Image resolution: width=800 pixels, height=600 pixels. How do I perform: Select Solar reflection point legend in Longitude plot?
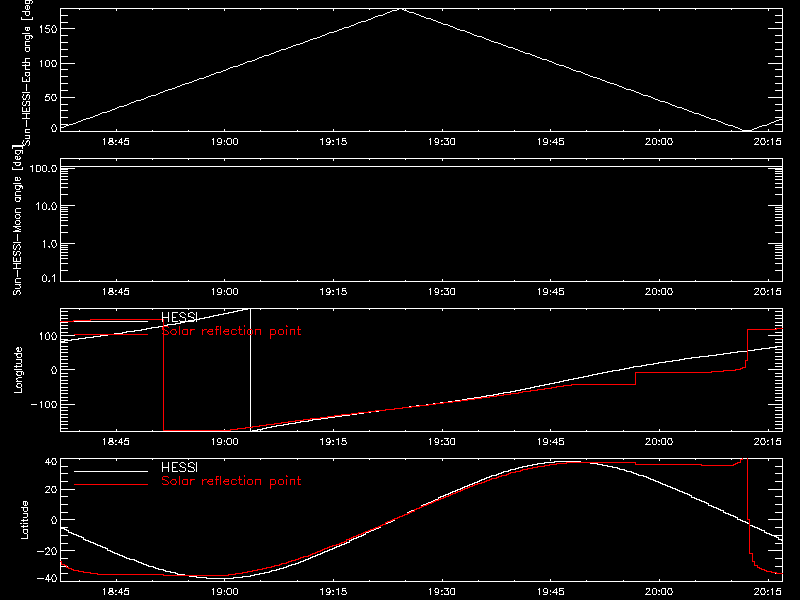[231, 331]
